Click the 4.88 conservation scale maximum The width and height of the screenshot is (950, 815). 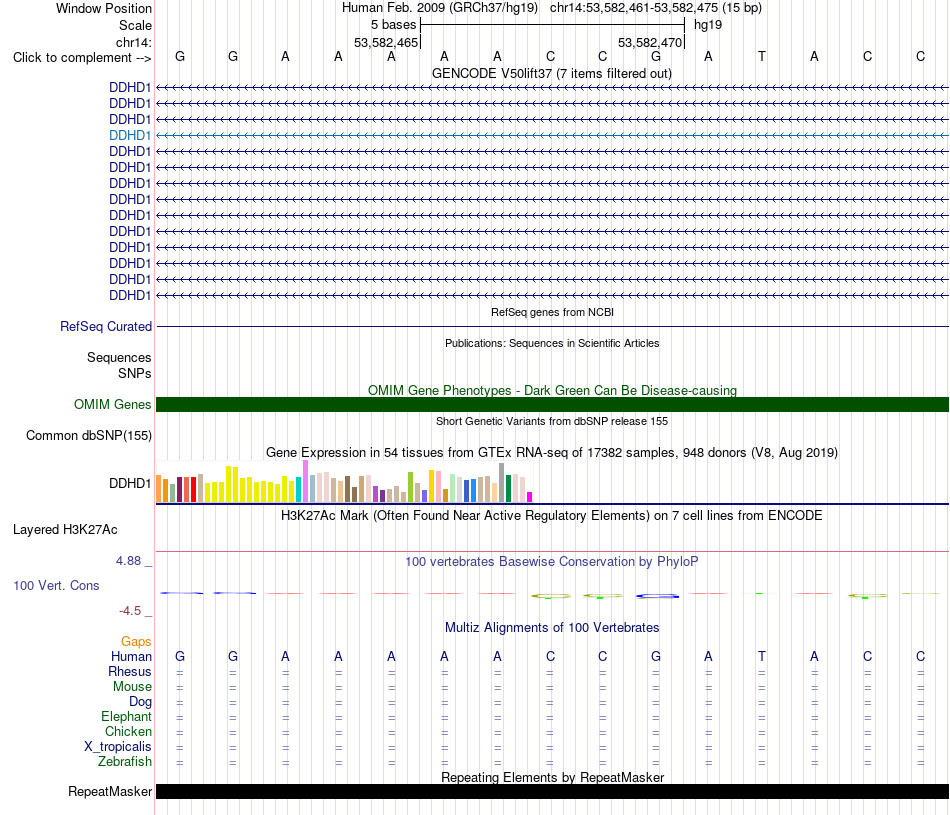[x=128, y=561]
